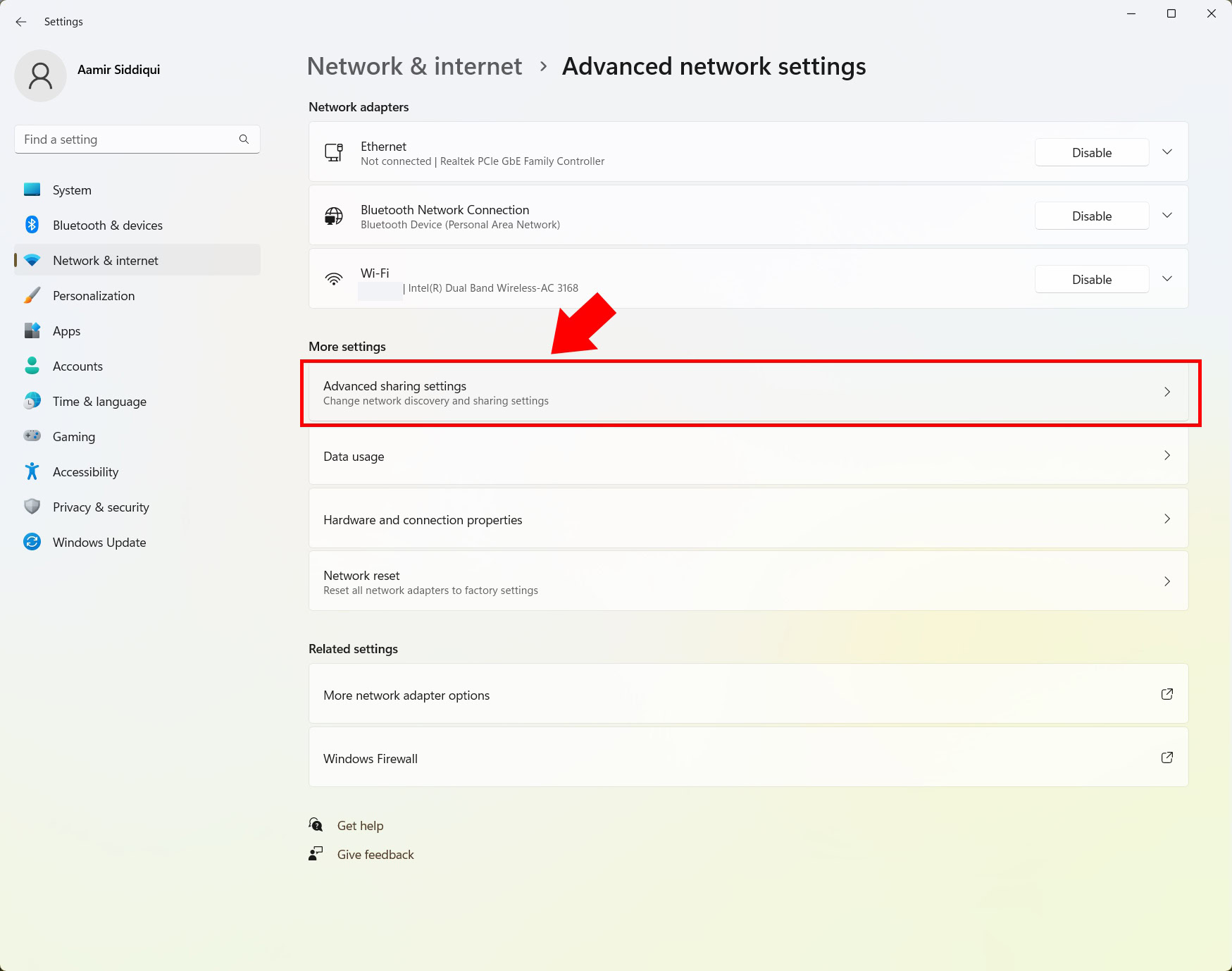Select Personalization from the sidebar
The width and height of the screenshot is (1232, 971).
[x=94, y=296]
